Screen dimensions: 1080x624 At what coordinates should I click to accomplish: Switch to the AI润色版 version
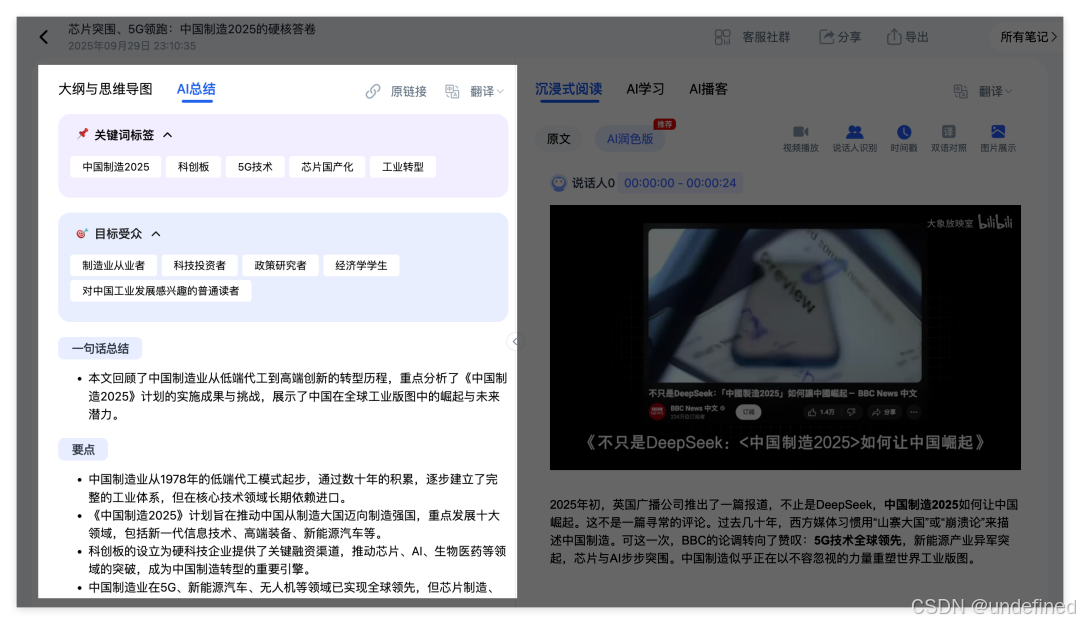coord(630,139)
